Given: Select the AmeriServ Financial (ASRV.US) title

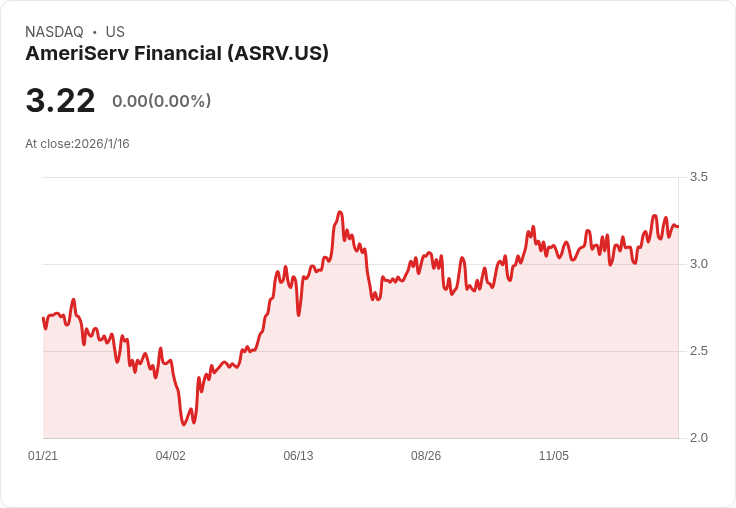Looking at the screenshot, I should point(177,53).
